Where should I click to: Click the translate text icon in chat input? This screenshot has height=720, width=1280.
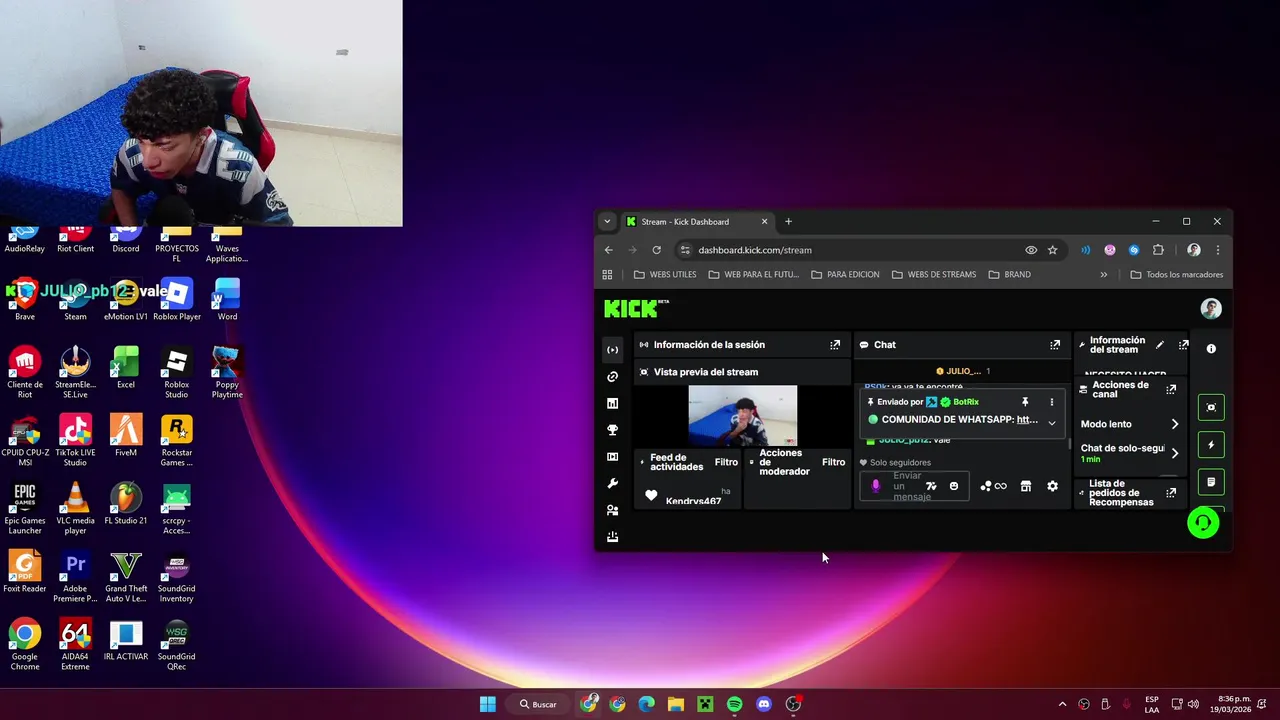pos(931,486)
